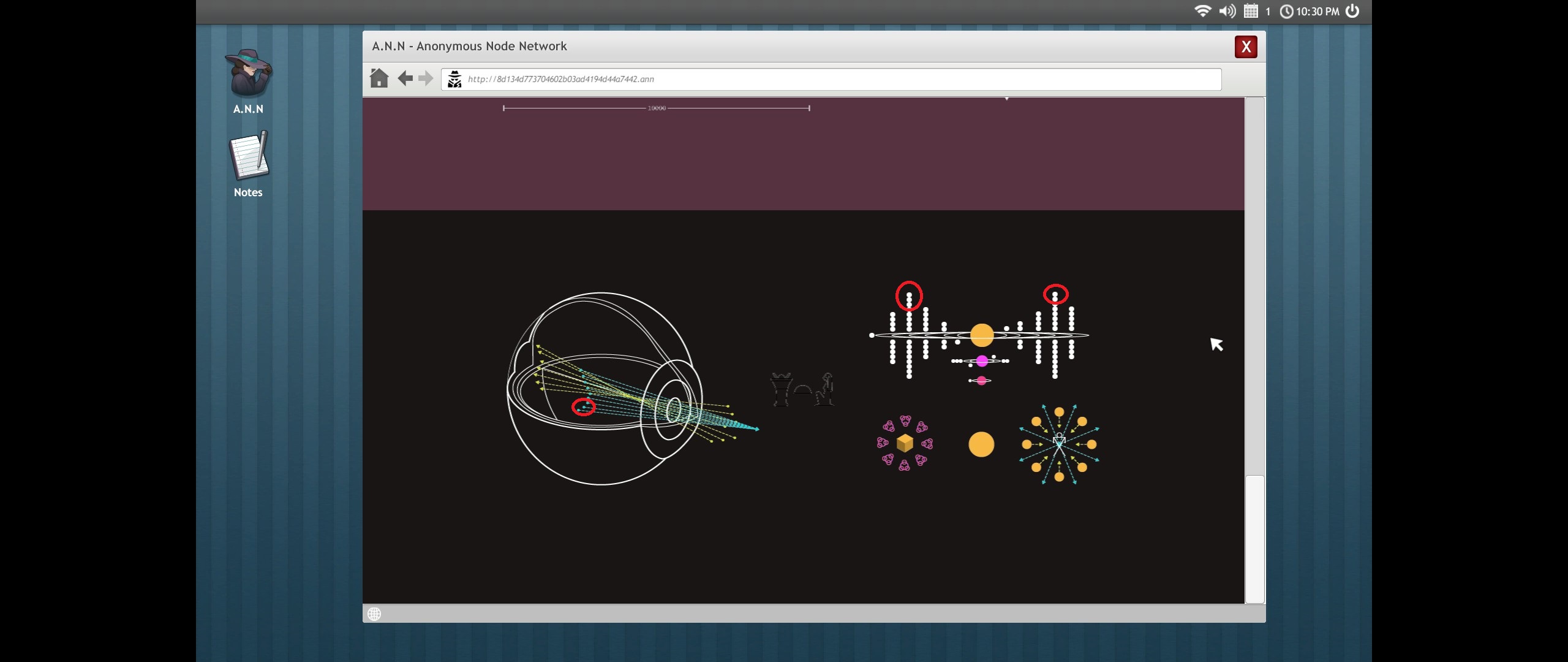Click the golden cube surrounded by pink symbols

905,443
